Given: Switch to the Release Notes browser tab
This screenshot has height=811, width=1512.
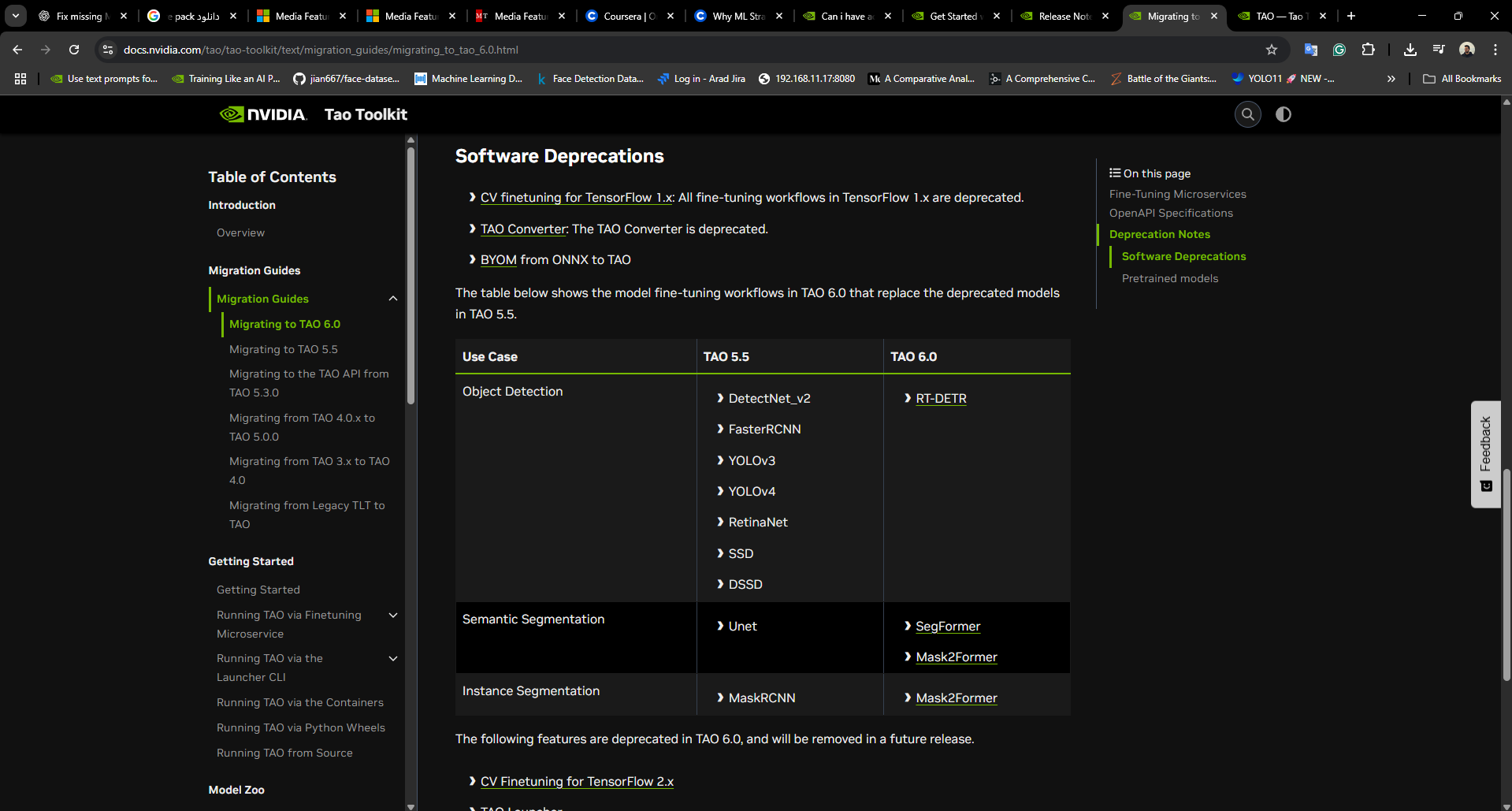Looking at the screenshot, I should (x=1064, y=16).
